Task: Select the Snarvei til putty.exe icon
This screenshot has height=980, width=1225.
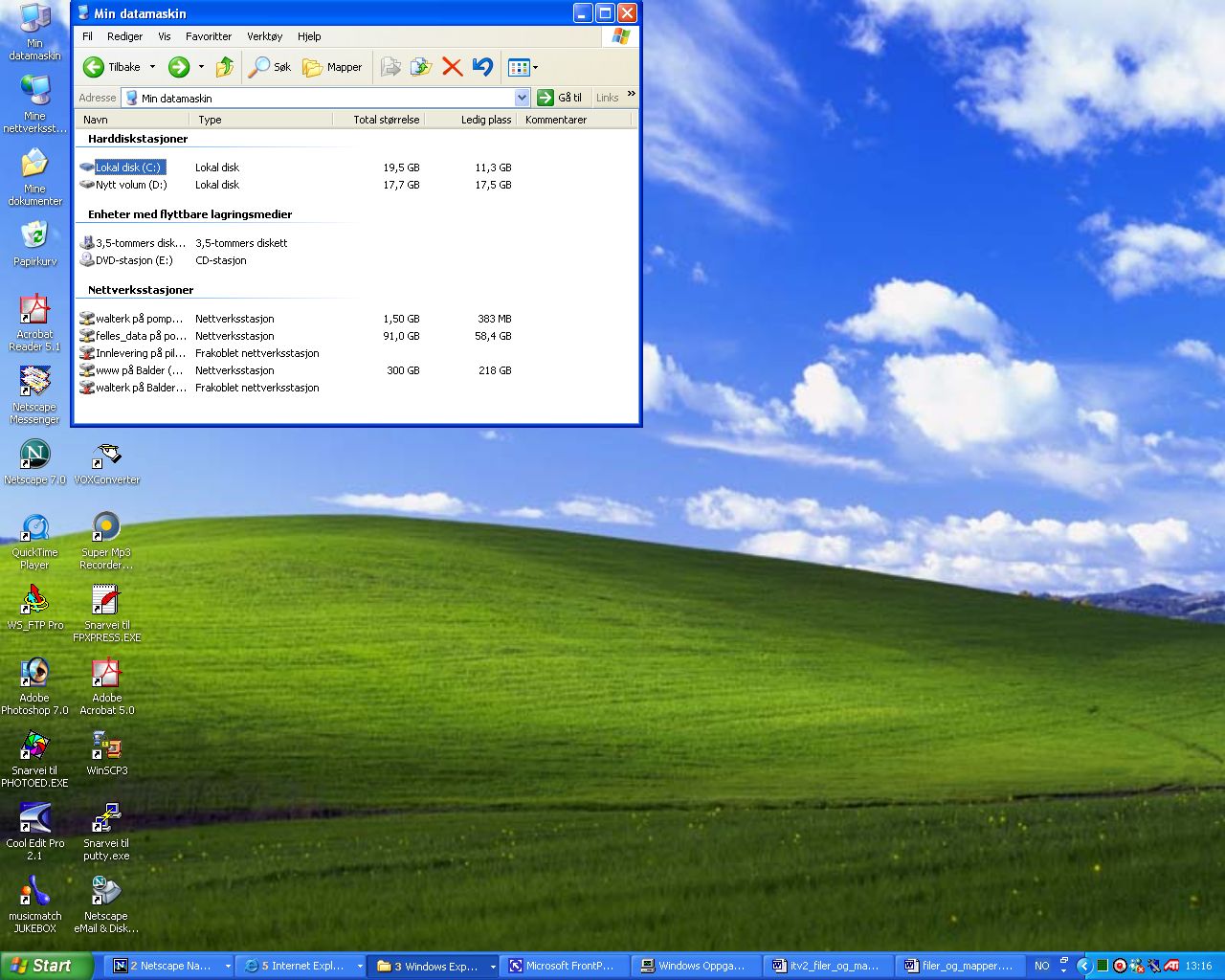Action: [x=106, y=832]
